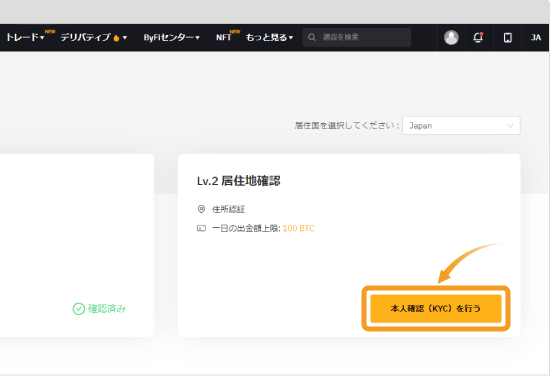Switch language via the JA selector
This screenshot has width=550, height=376.
(536, 38)
